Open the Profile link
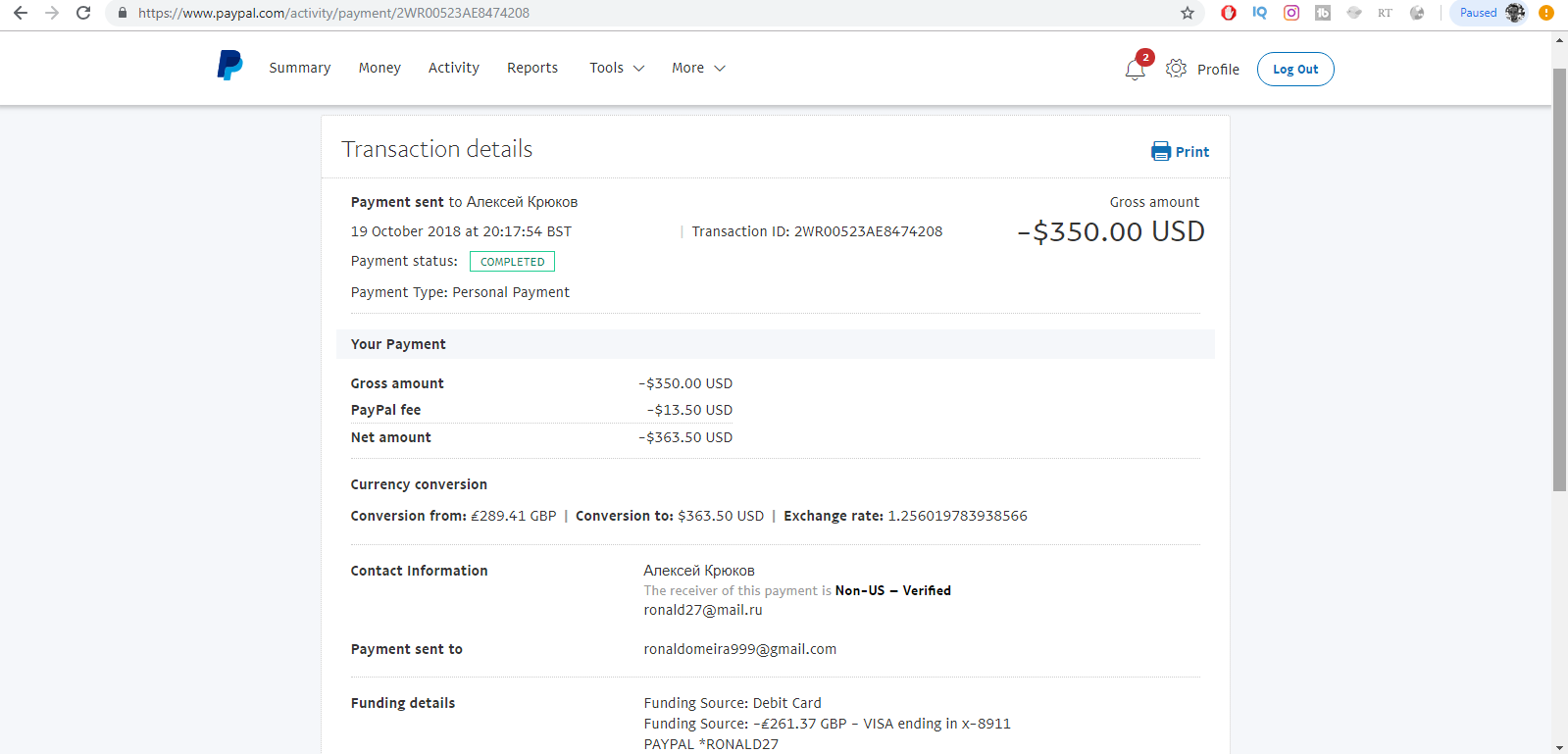Viewport: 1568px width, 754px height. point(1218,69)
